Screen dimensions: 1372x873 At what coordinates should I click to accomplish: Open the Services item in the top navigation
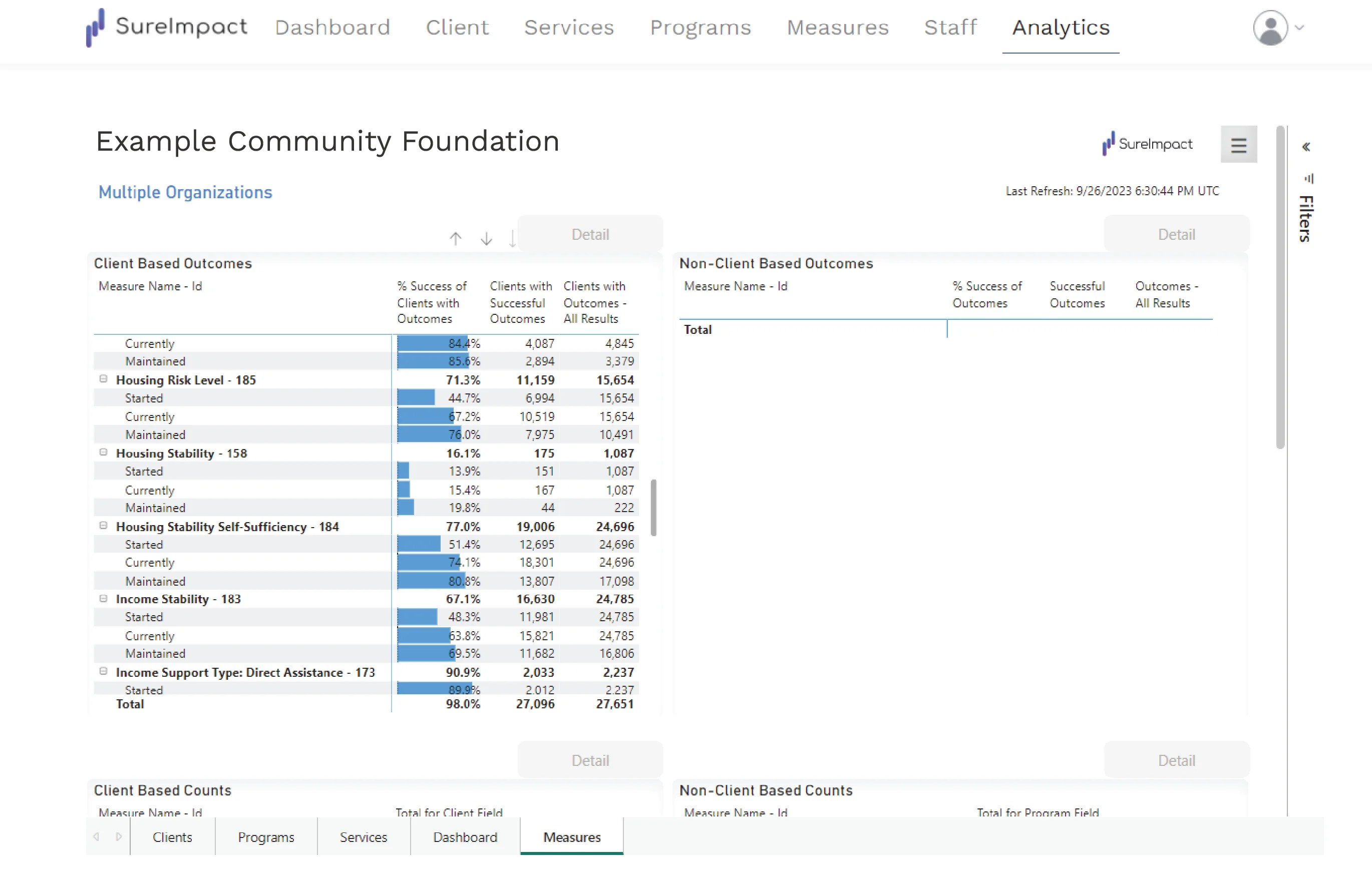pos(569,28)
